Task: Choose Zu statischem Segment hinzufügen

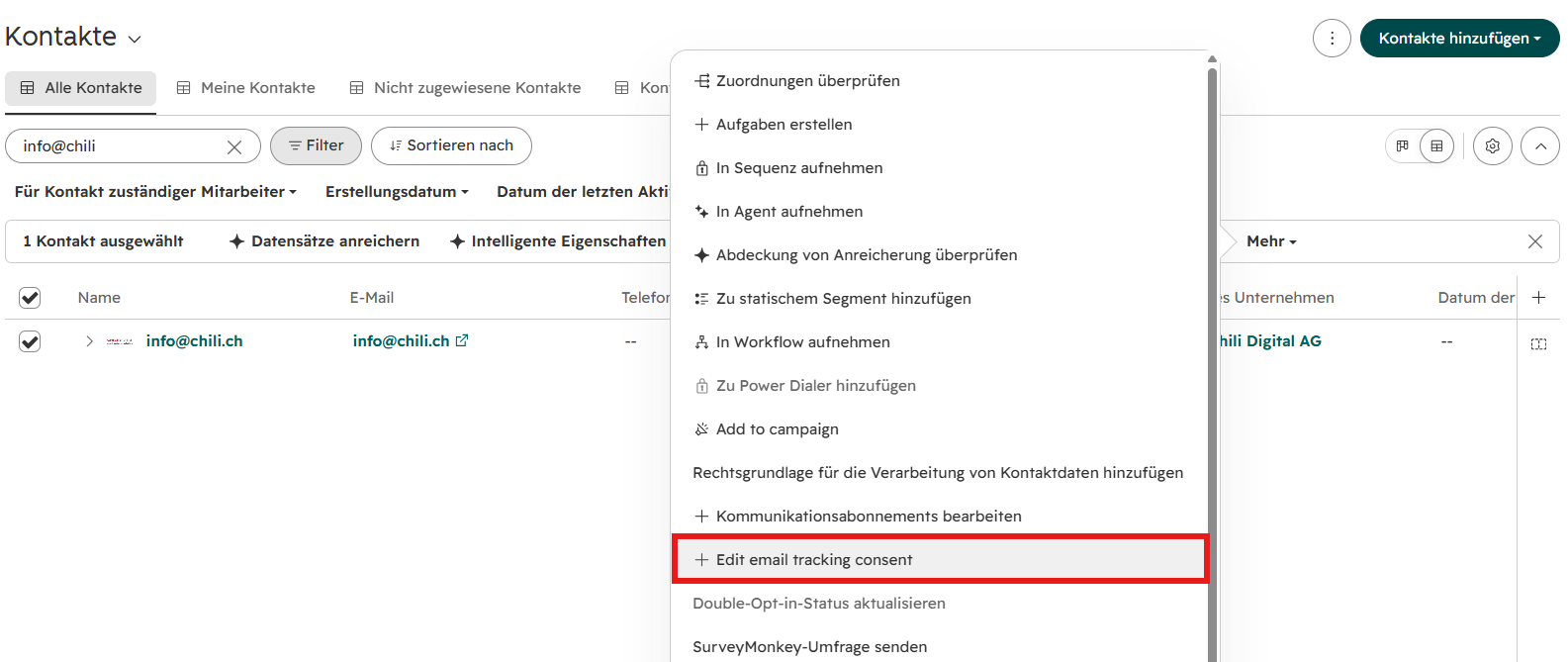Action: [940, 299]
